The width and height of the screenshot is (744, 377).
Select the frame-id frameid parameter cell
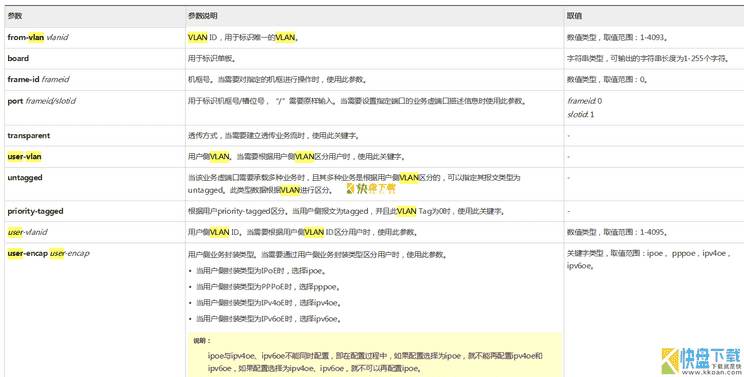(x=38, y=80)
